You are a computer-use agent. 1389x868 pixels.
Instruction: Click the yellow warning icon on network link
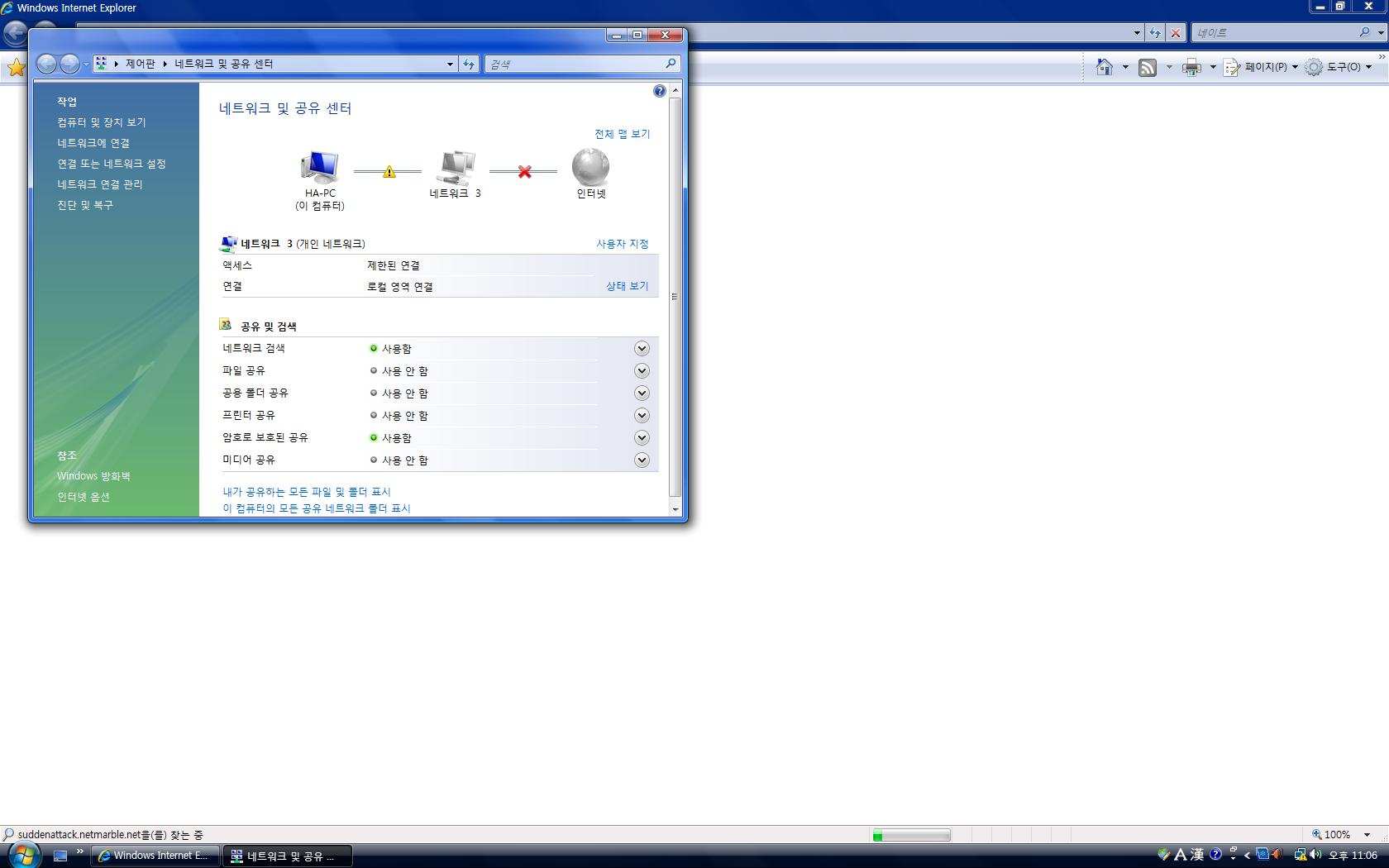tap(389, 172)
